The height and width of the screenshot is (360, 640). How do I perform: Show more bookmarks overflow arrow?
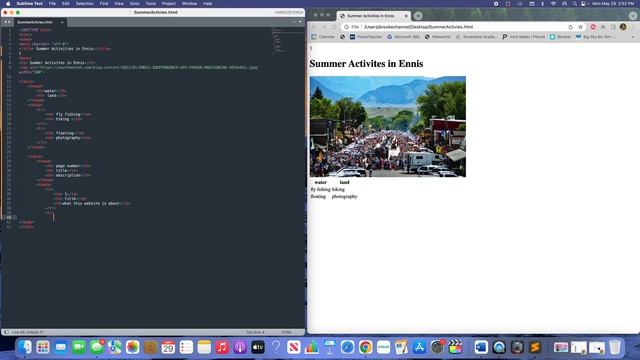click(633, 37)
